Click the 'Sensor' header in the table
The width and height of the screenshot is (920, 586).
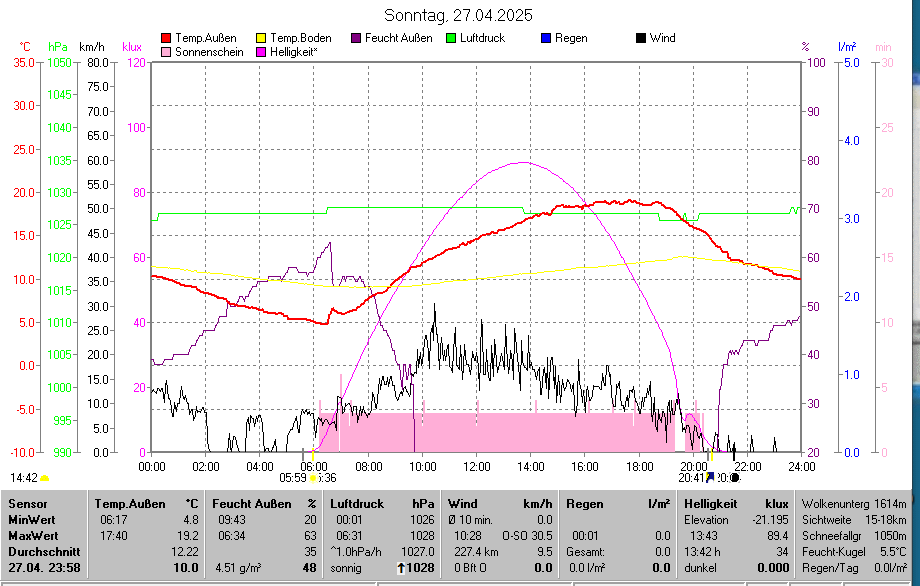click(28, 504)
